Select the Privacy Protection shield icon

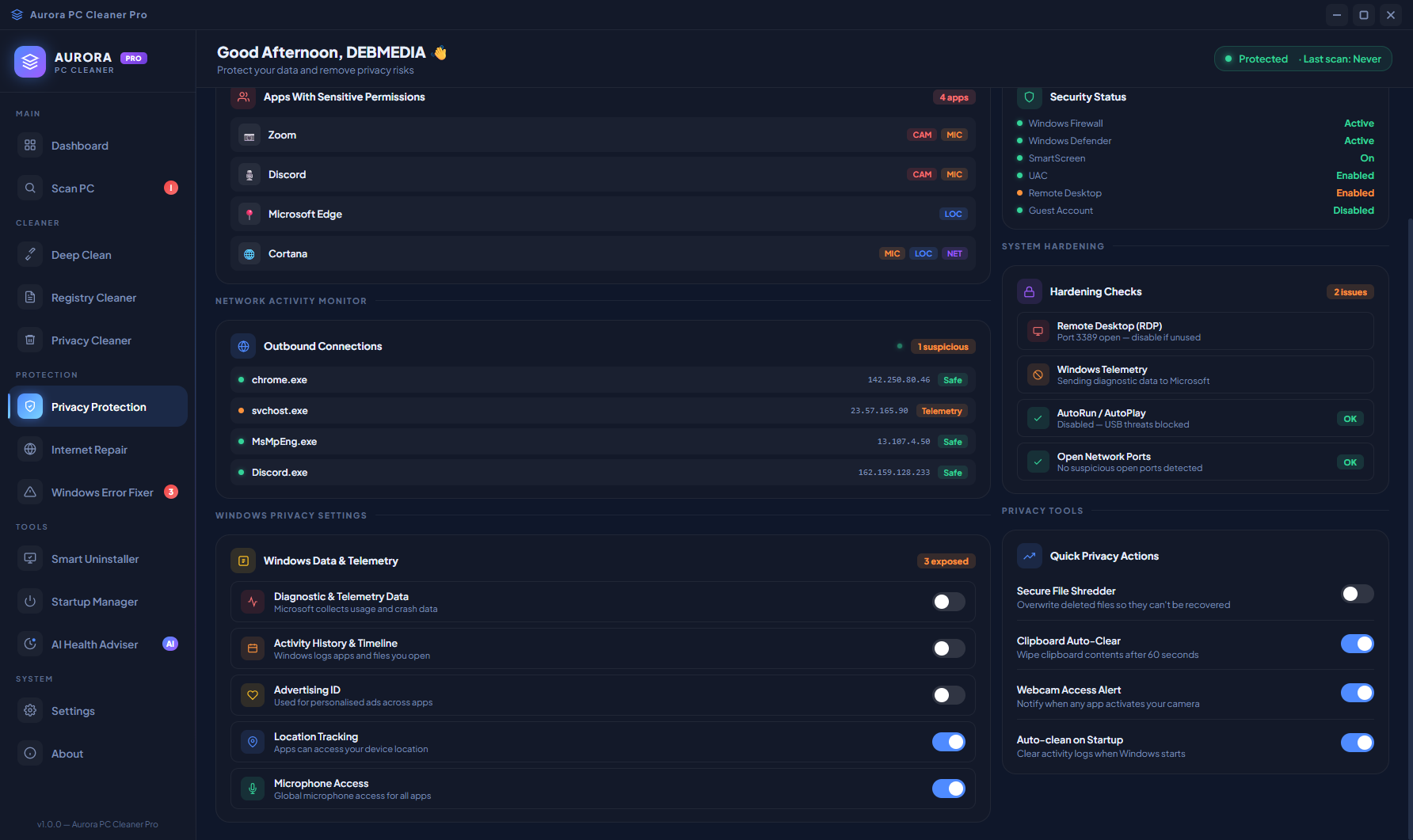[30, 406]
